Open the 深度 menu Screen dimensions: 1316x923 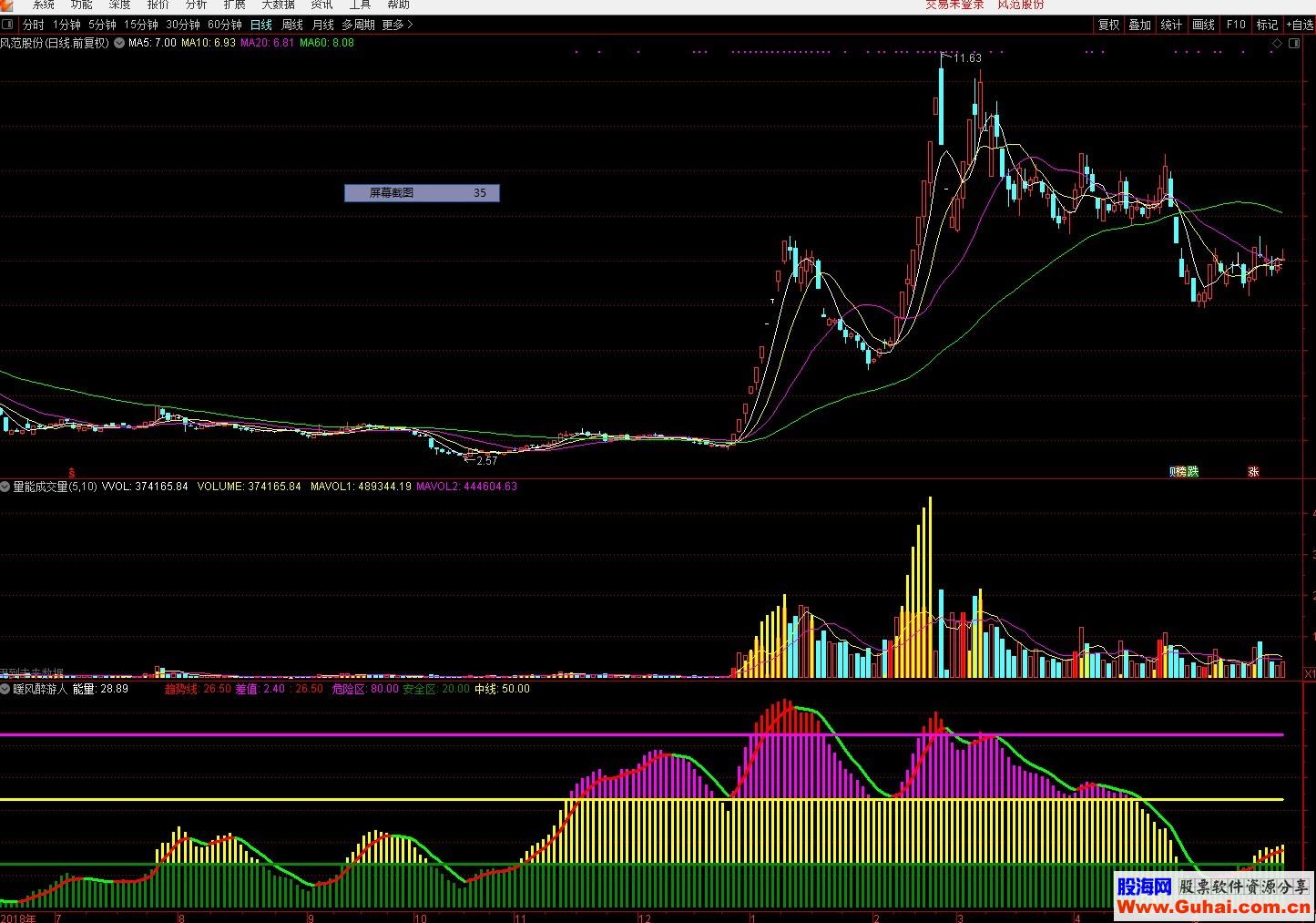click(120, 5)
